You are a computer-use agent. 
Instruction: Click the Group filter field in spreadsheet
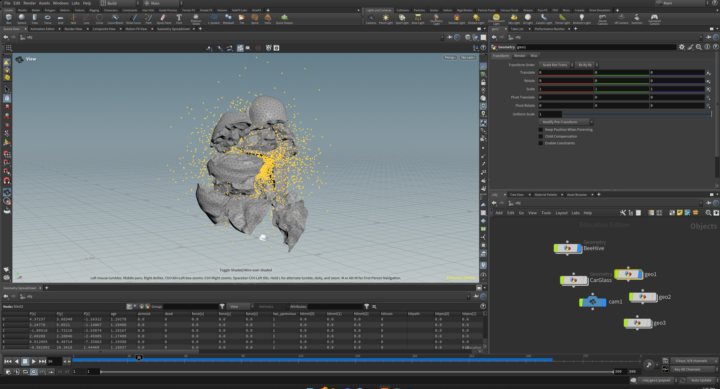[x=191, y=306]
